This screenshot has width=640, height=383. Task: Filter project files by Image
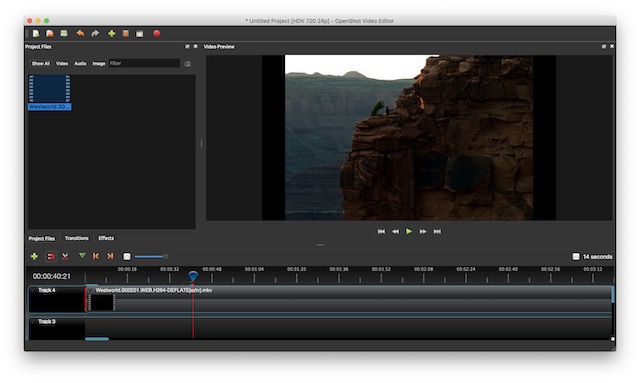click(99, 64)
